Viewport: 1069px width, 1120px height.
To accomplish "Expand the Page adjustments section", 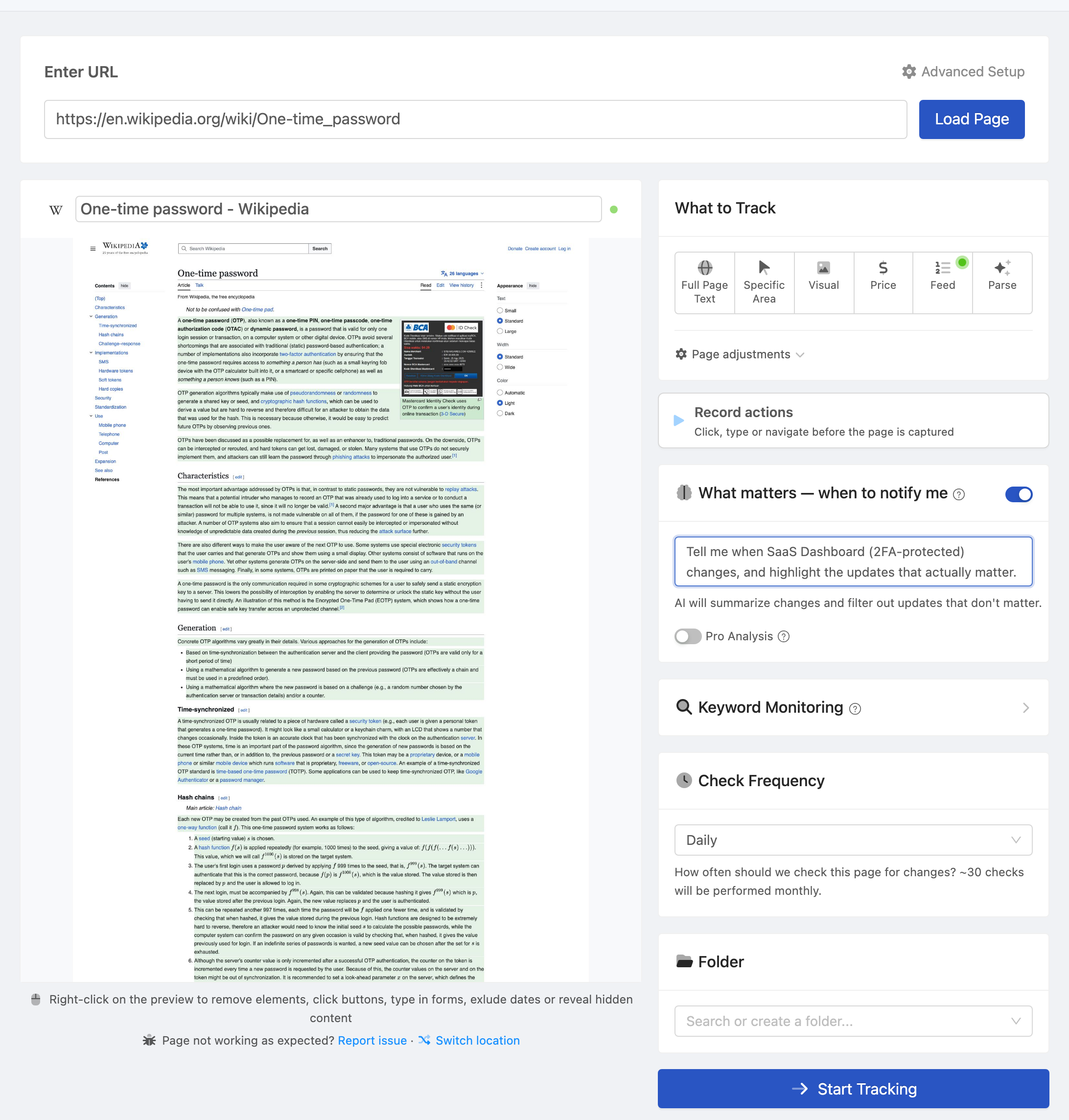I will pos(740,354).
